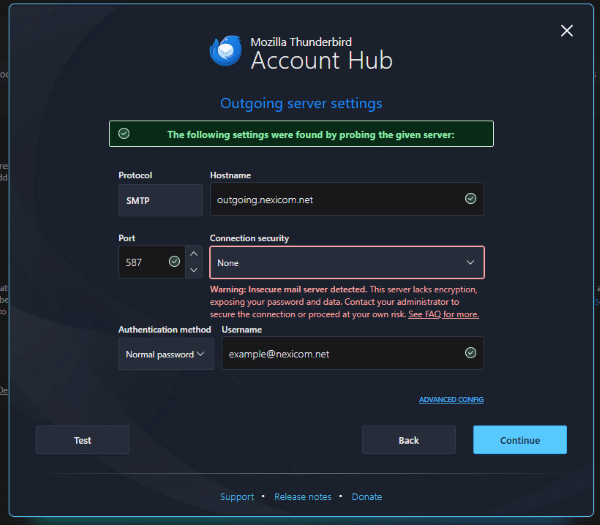Click into the Hostname input field
The height and width of the screenshot is (525, 600).
pos(347,199)
